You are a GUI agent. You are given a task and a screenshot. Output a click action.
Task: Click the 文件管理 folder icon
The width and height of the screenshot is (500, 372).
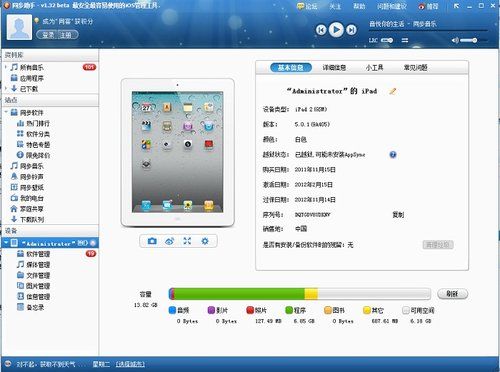[20, 275]
